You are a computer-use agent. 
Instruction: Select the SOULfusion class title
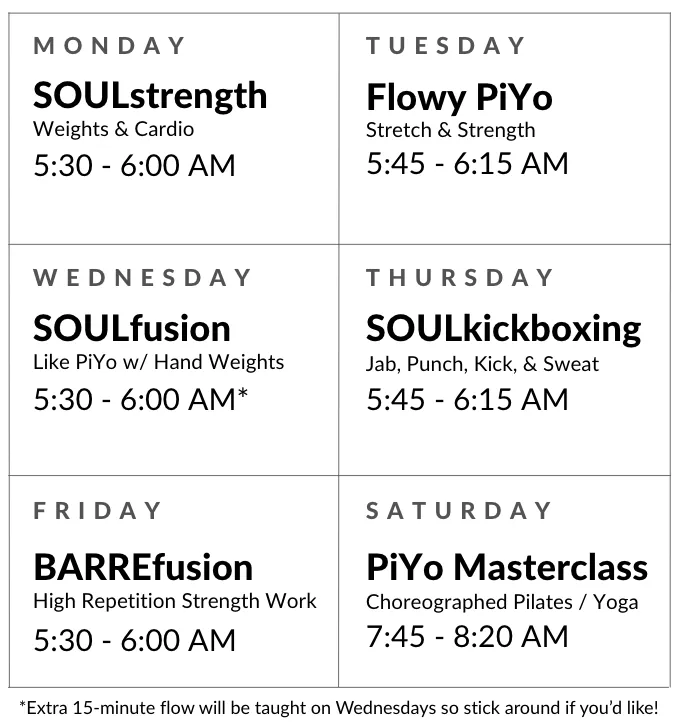pos(132,329)
